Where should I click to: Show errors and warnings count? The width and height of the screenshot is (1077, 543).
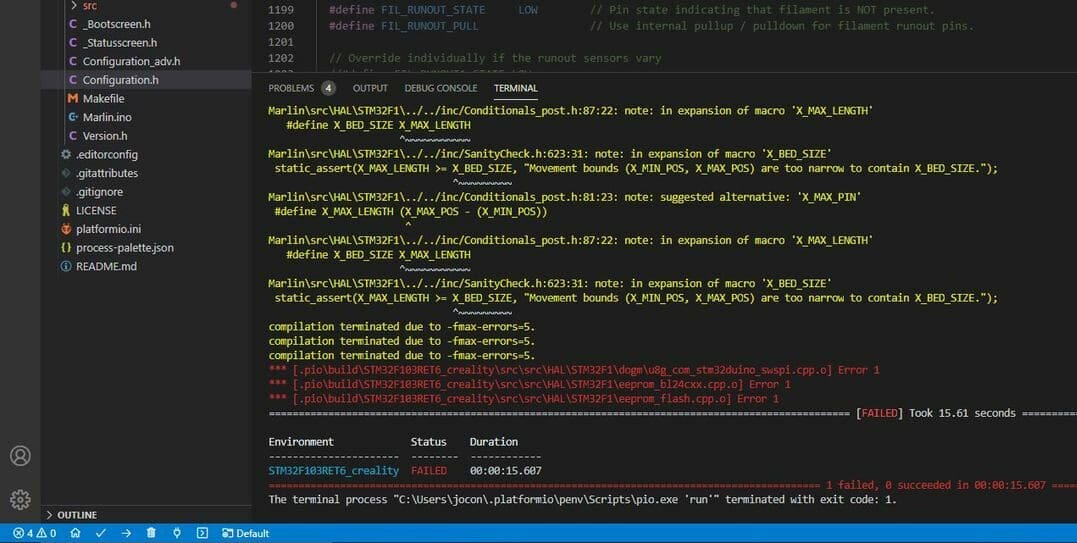coord(34,533)
